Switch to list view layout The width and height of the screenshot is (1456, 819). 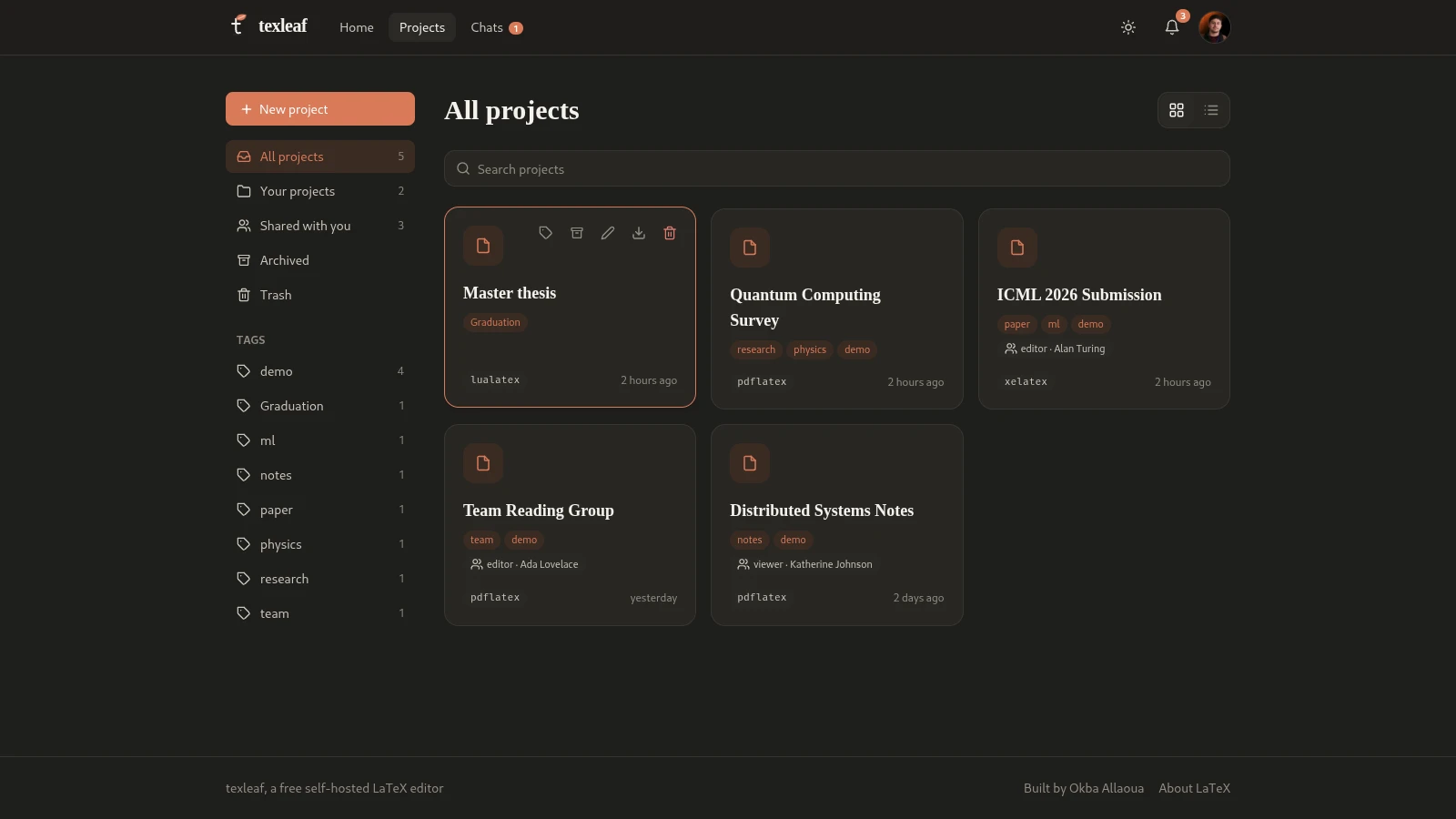coord(1211,110)
